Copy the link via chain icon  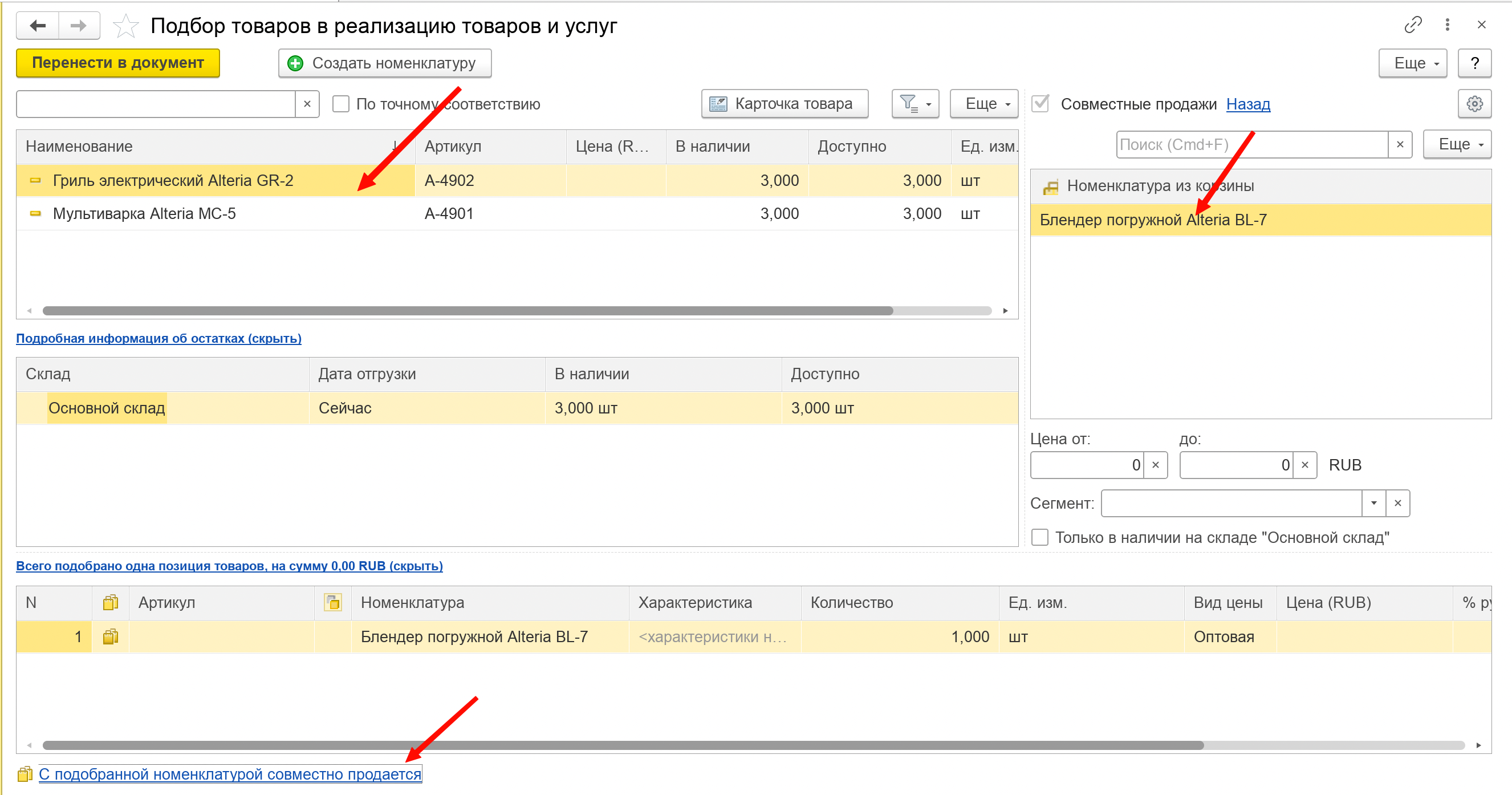click(x=1413, y=25)
